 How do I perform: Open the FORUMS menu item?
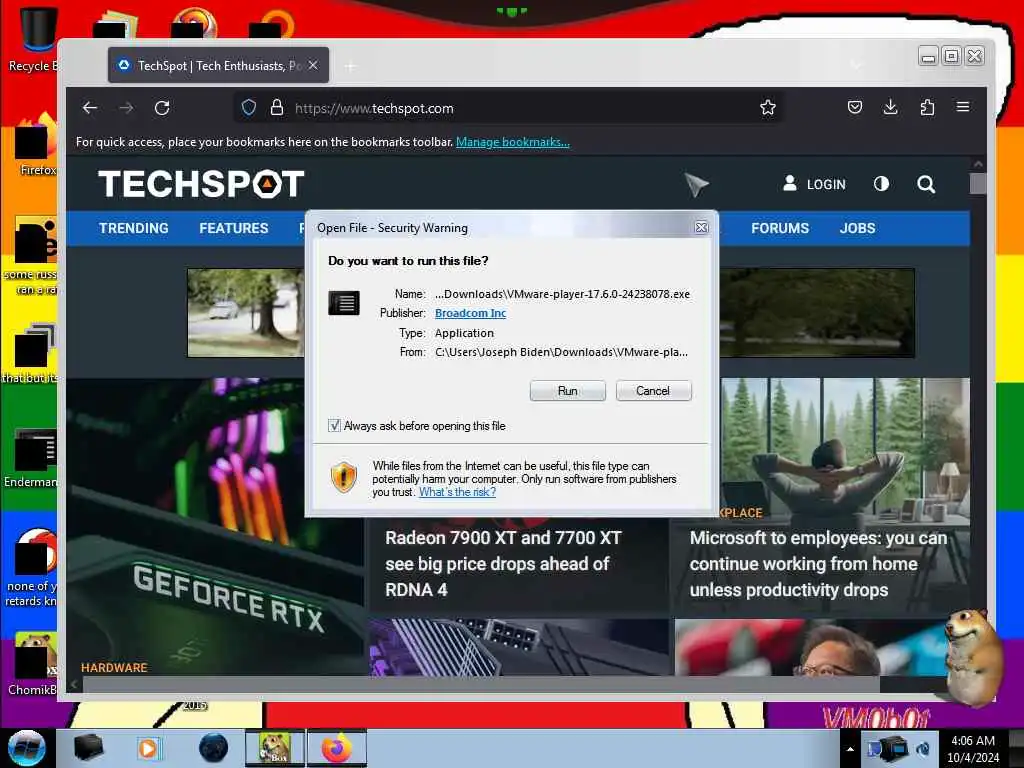[x=780, y=229]
